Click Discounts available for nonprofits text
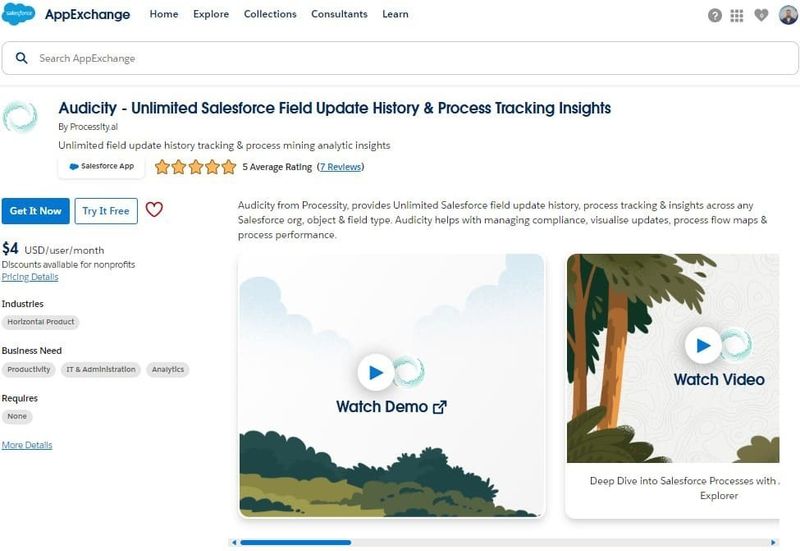800x551 pixels. (x=68, y=264)
